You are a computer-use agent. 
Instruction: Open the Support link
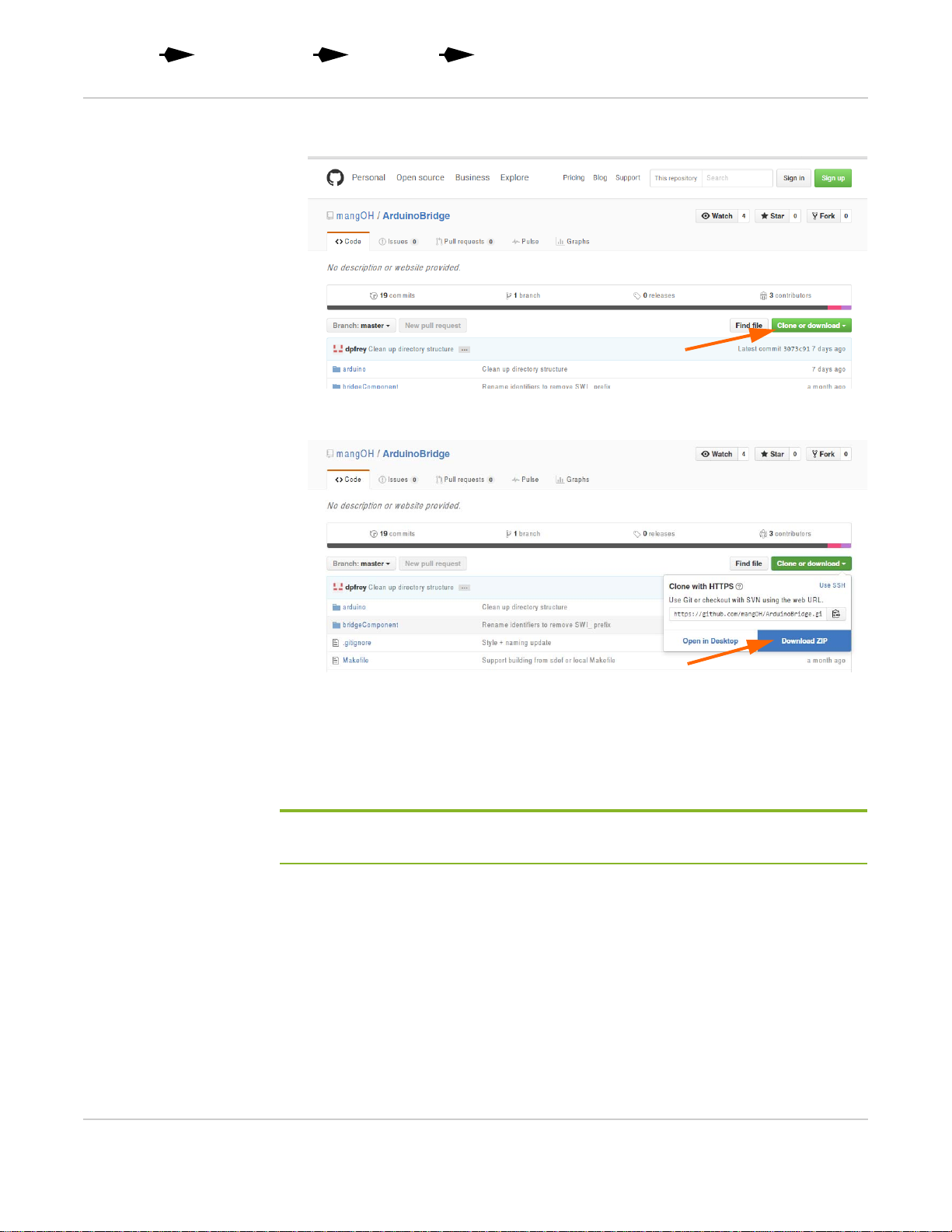[628, 178]
